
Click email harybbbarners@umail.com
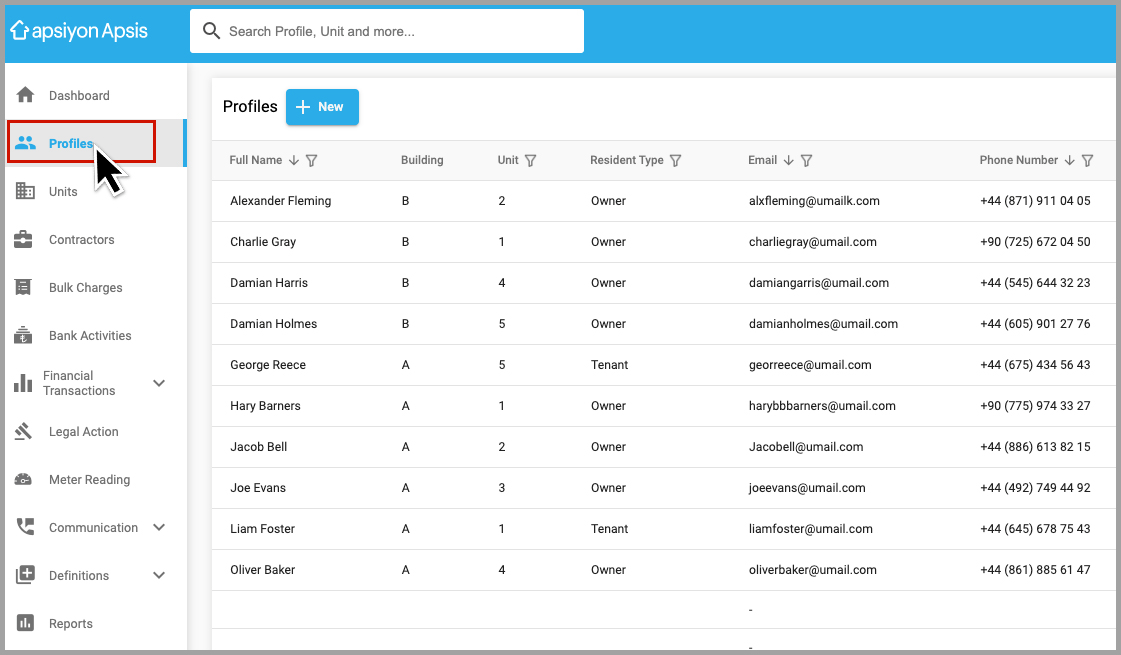click(821, 405)
